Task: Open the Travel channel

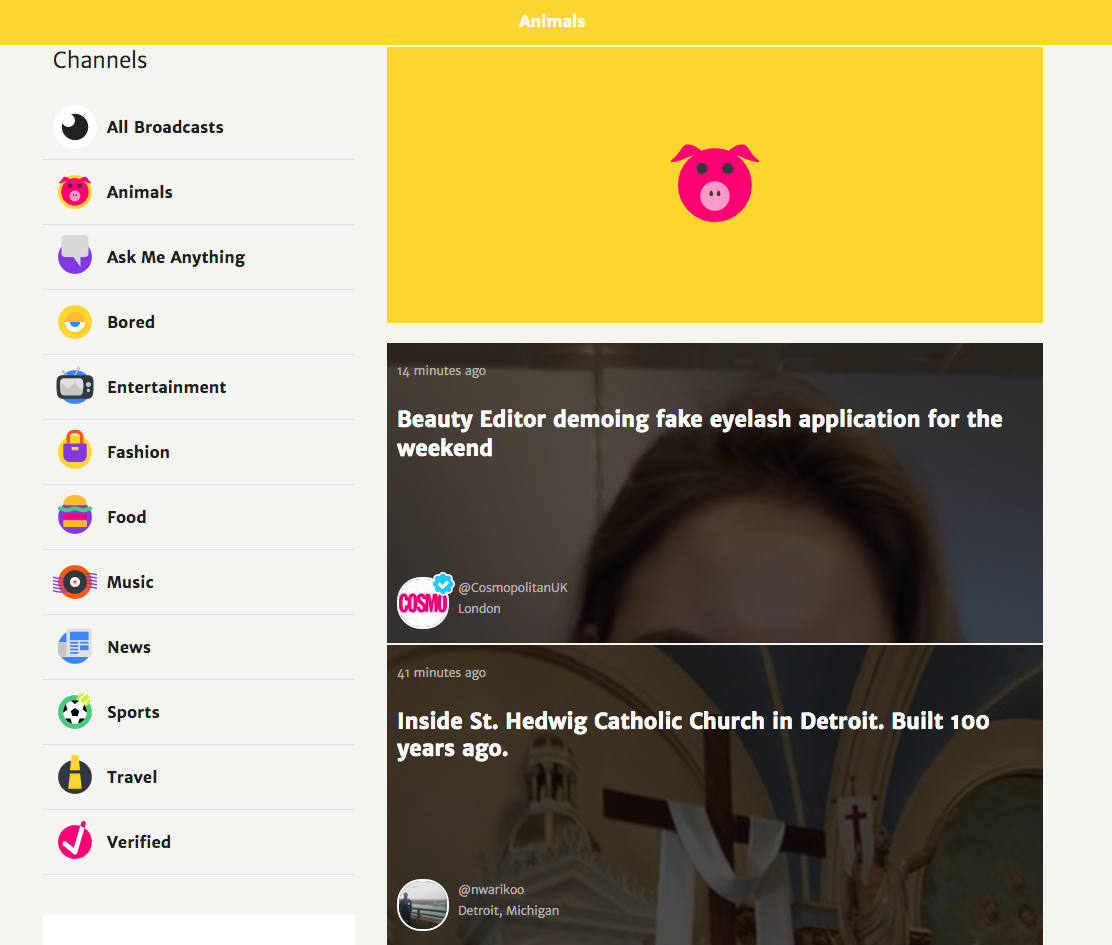Action: coord(132,777)
